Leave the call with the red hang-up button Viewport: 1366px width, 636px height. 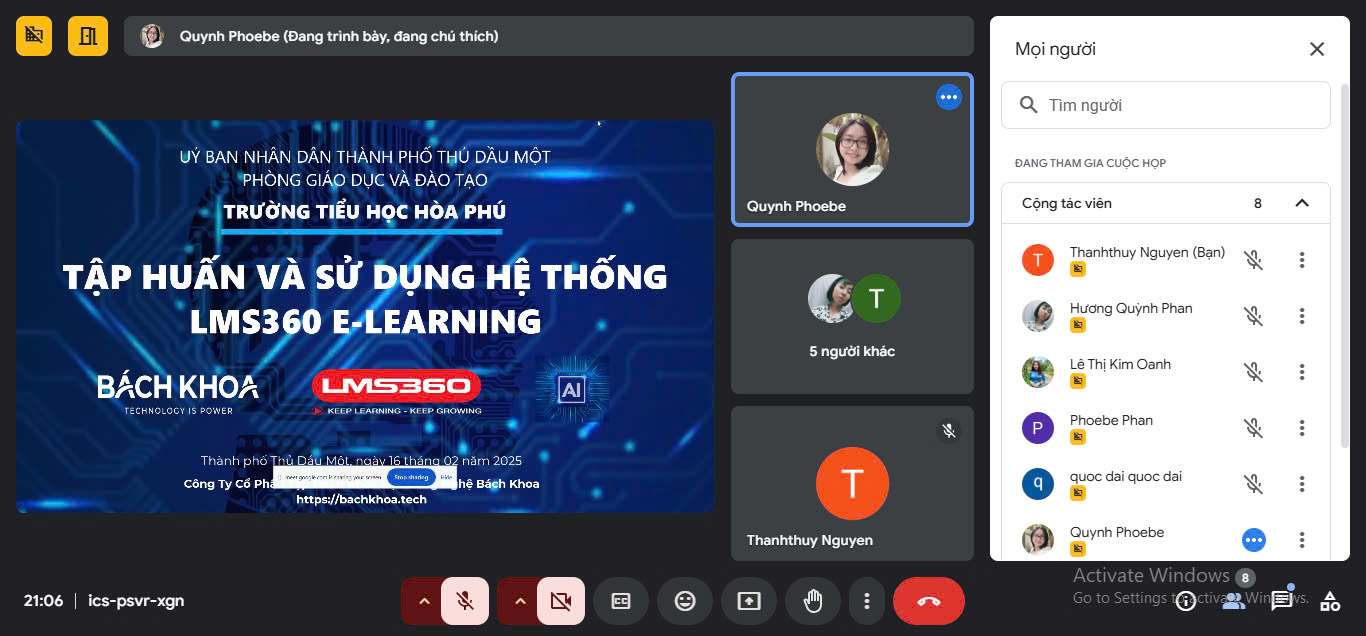929,601
